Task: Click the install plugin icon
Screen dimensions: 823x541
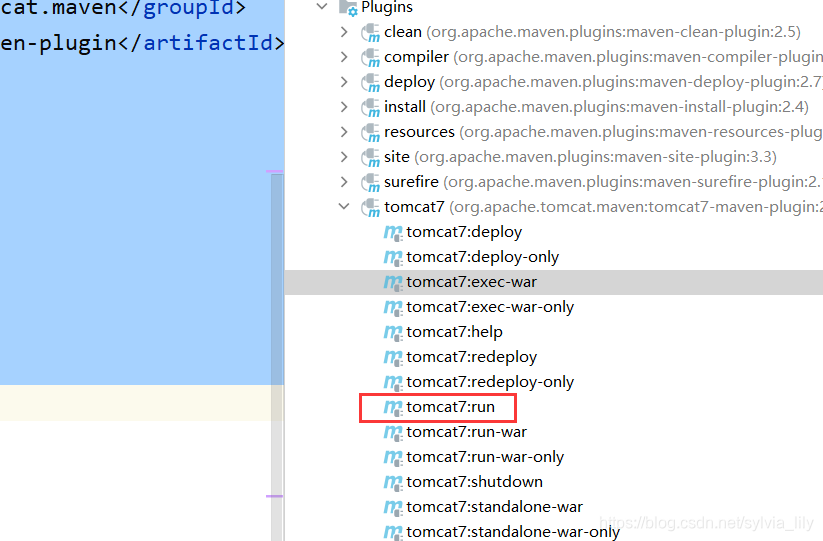Action: click(x=371, y=108)
